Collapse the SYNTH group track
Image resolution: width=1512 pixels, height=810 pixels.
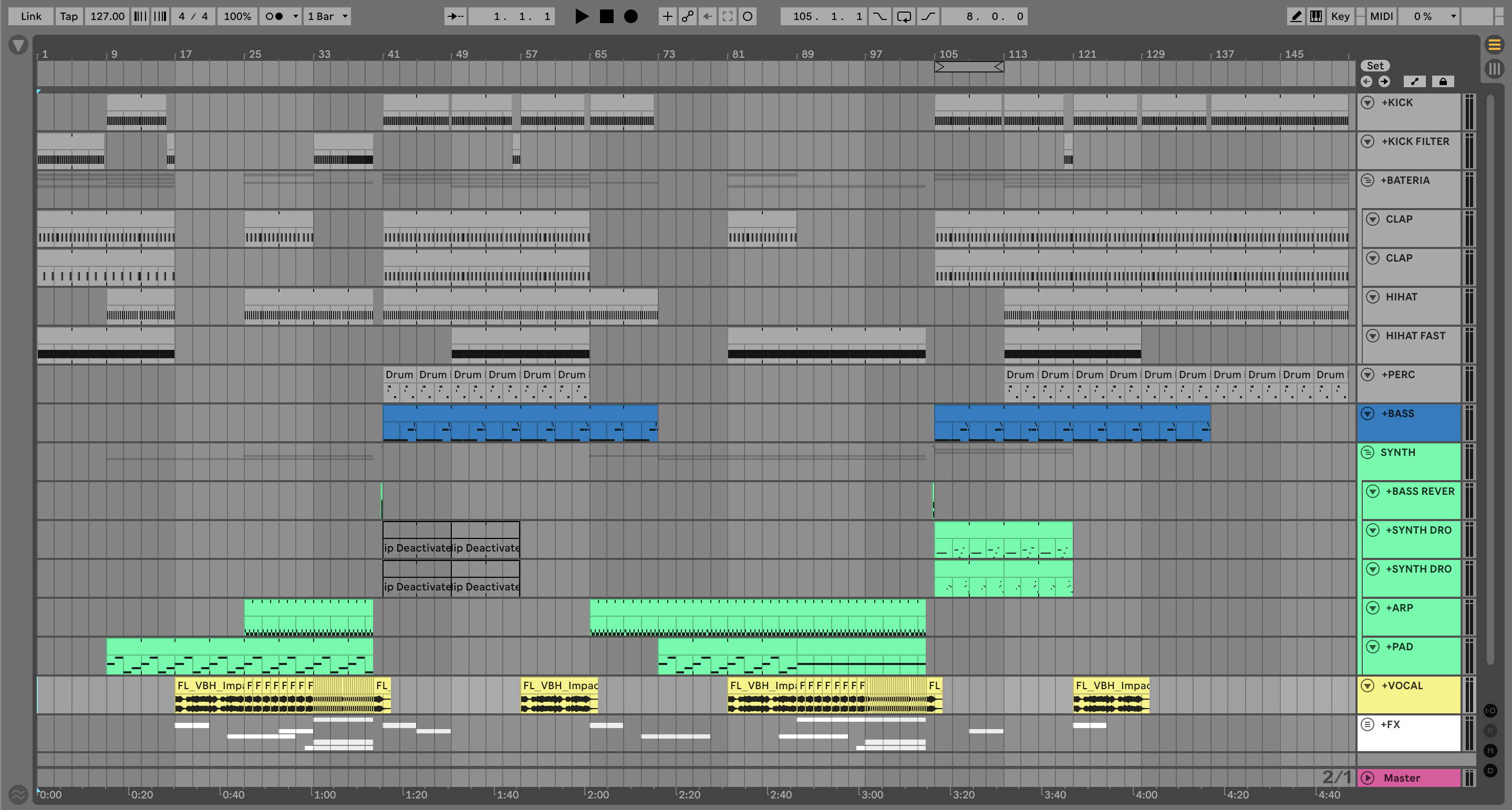click(x=1368, y=453)
